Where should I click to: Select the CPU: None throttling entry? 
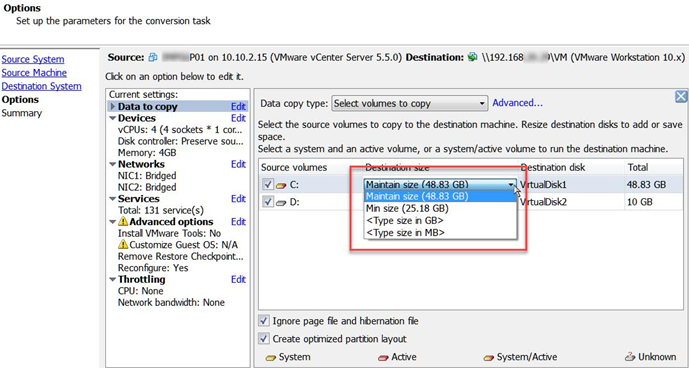pos(141,291)
